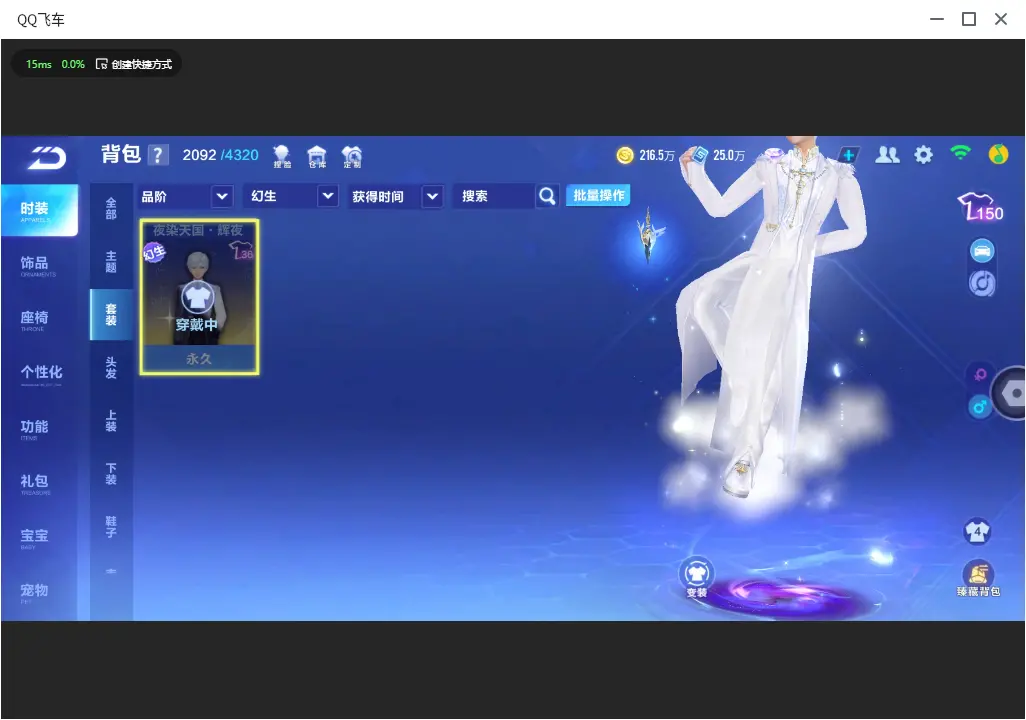Screen dimensions: 1026x720
Task: Maximize the QQ飞车 window
Action: coord(969,20)
